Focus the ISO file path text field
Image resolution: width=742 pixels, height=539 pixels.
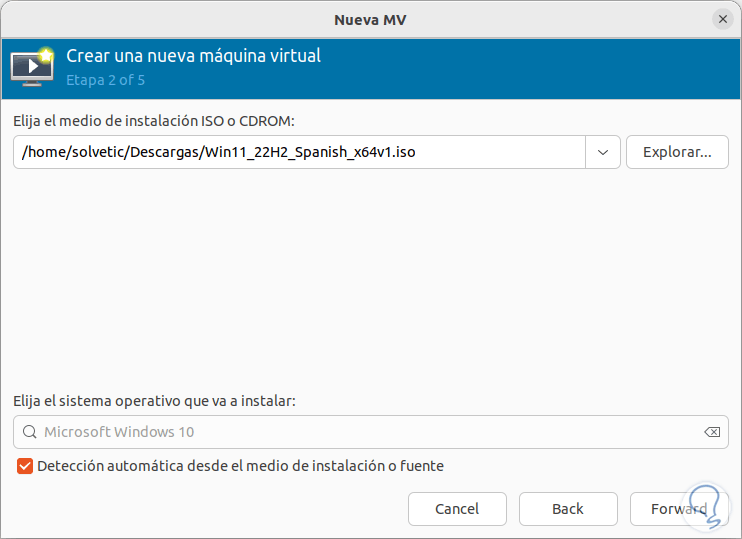coord(300,152)
